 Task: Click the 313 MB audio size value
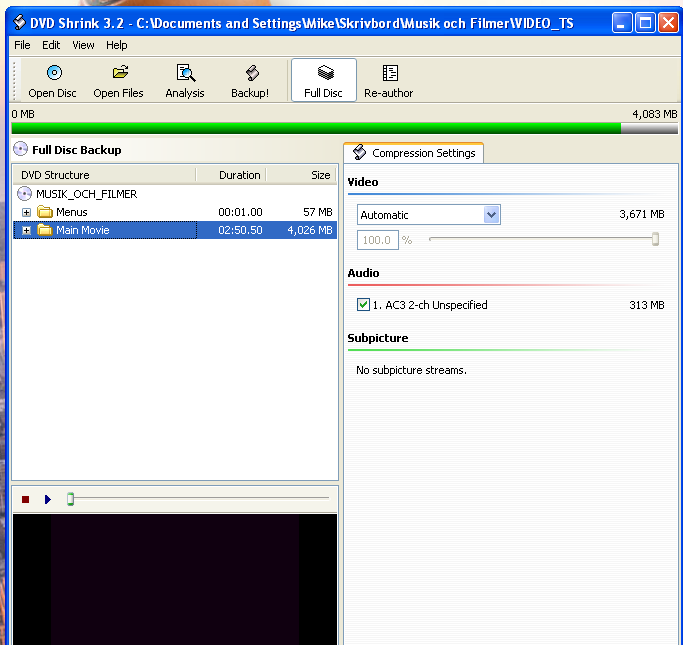coord(646,305)
